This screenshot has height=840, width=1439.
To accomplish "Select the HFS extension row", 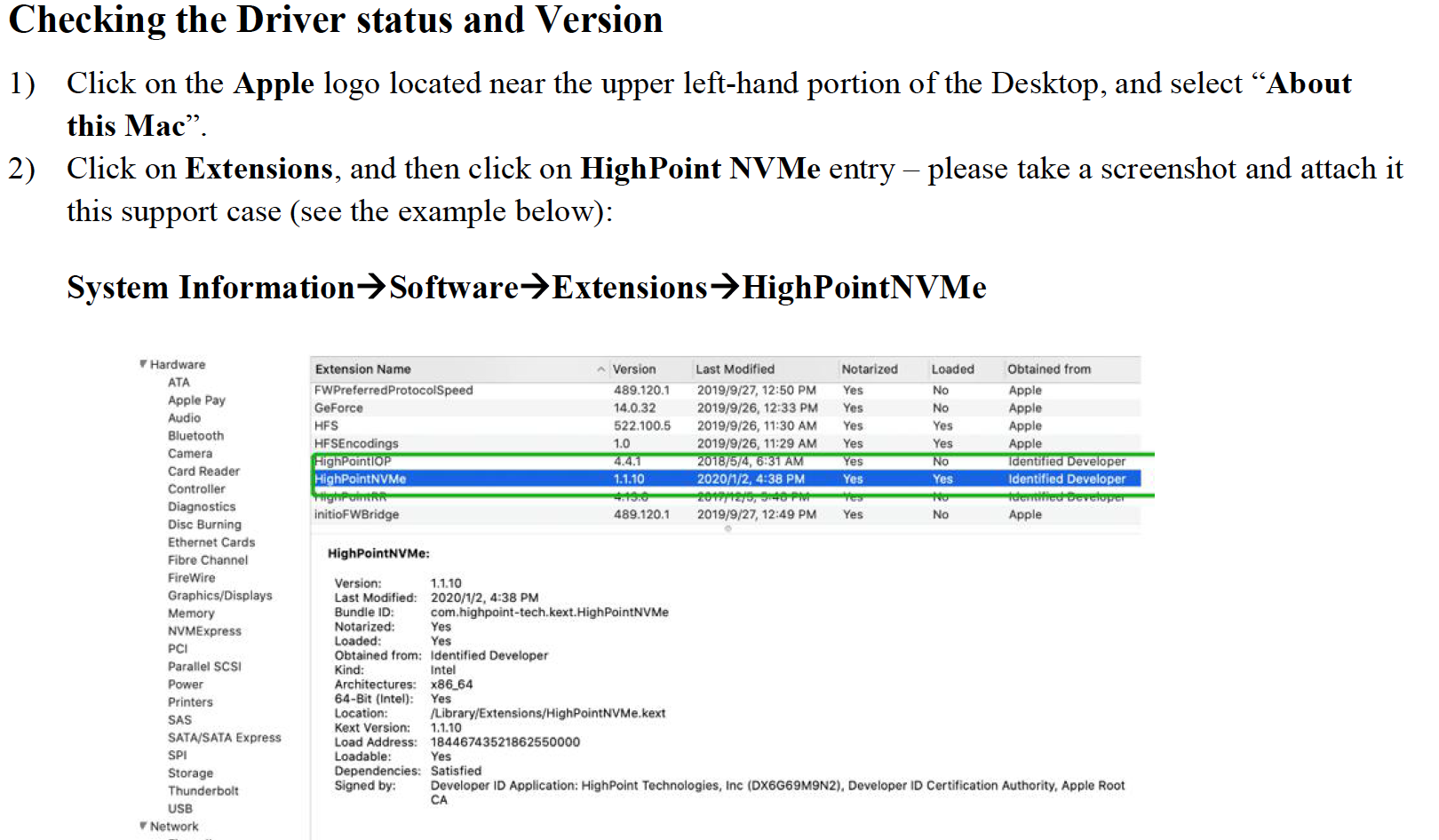I will [726, 425].
